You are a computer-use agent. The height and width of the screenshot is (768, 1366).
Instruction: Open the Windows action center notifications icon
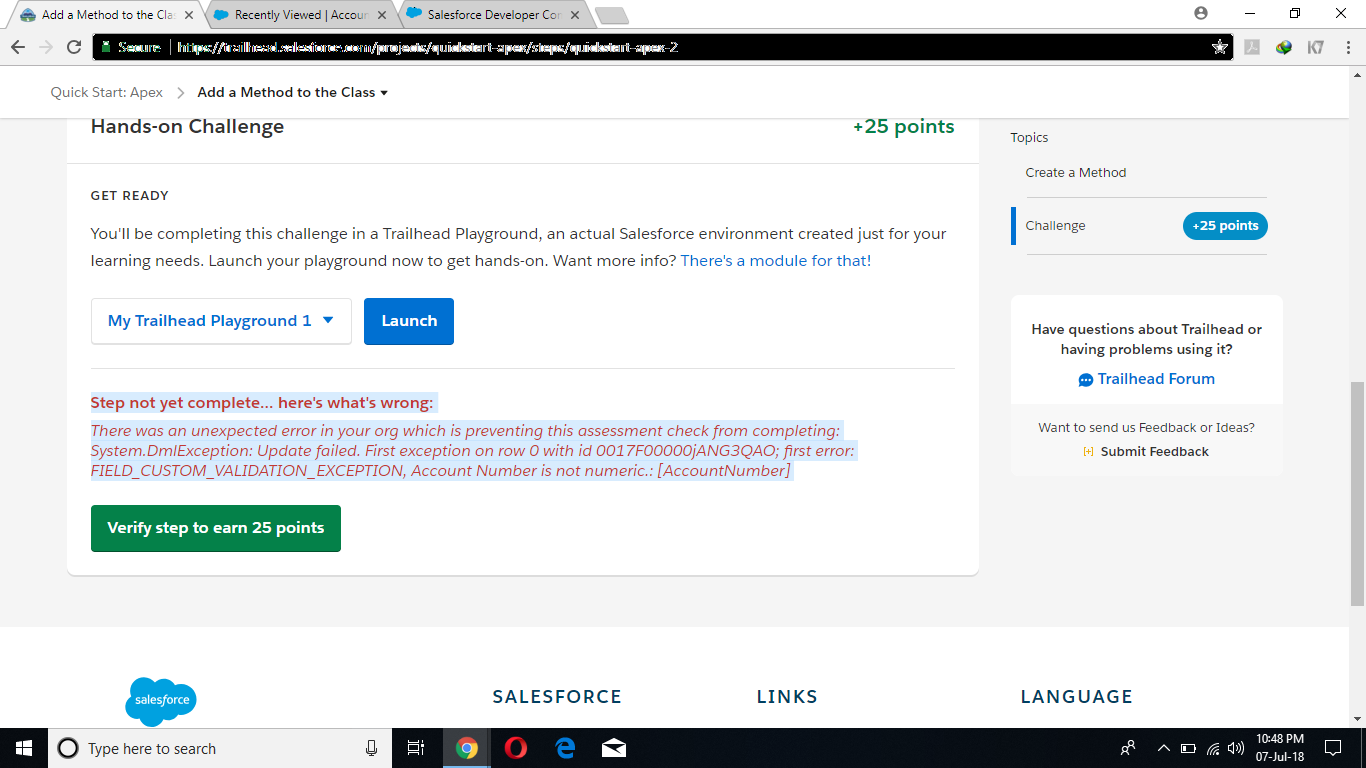point(1333,748)
